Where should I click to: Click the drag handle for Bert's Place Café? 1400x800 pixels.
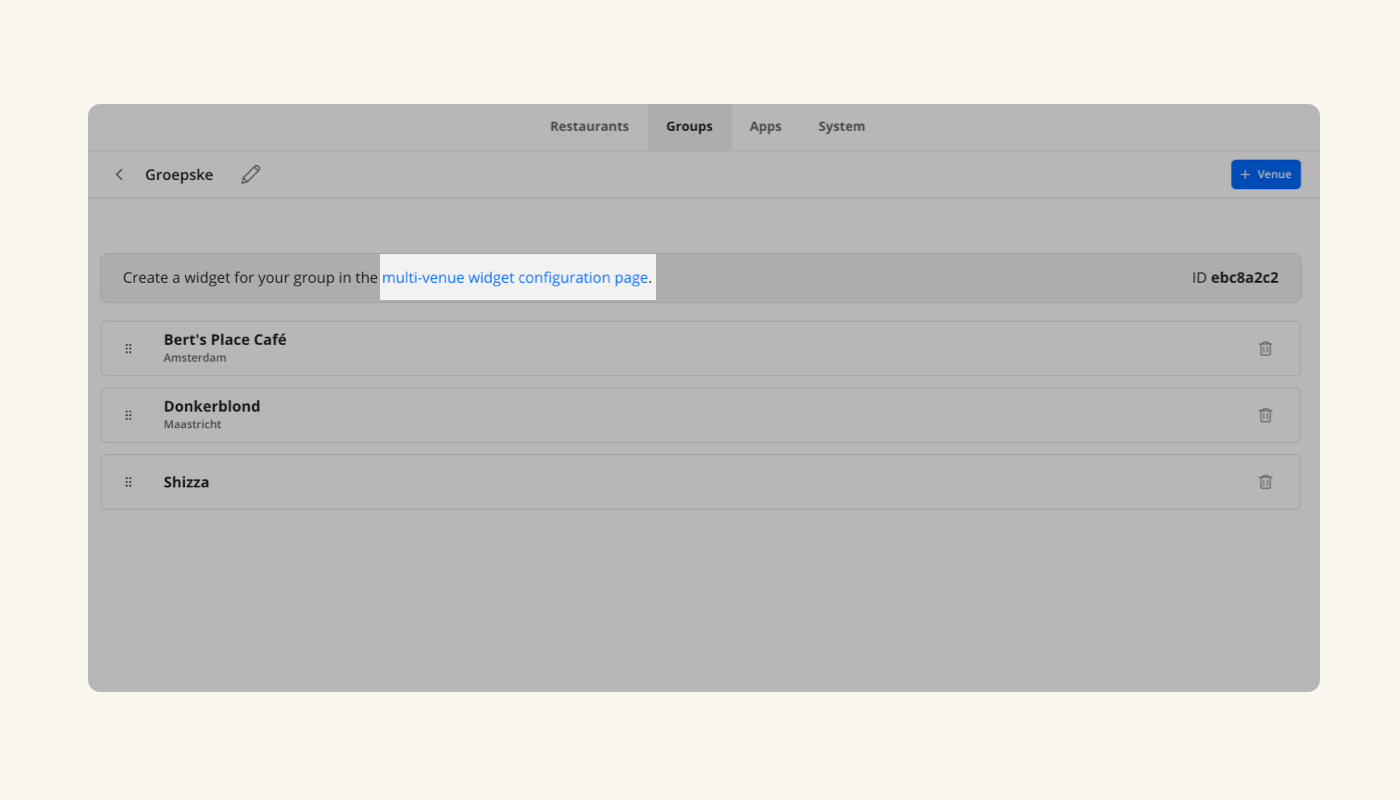pyautogui.click(x=128, y=349)
